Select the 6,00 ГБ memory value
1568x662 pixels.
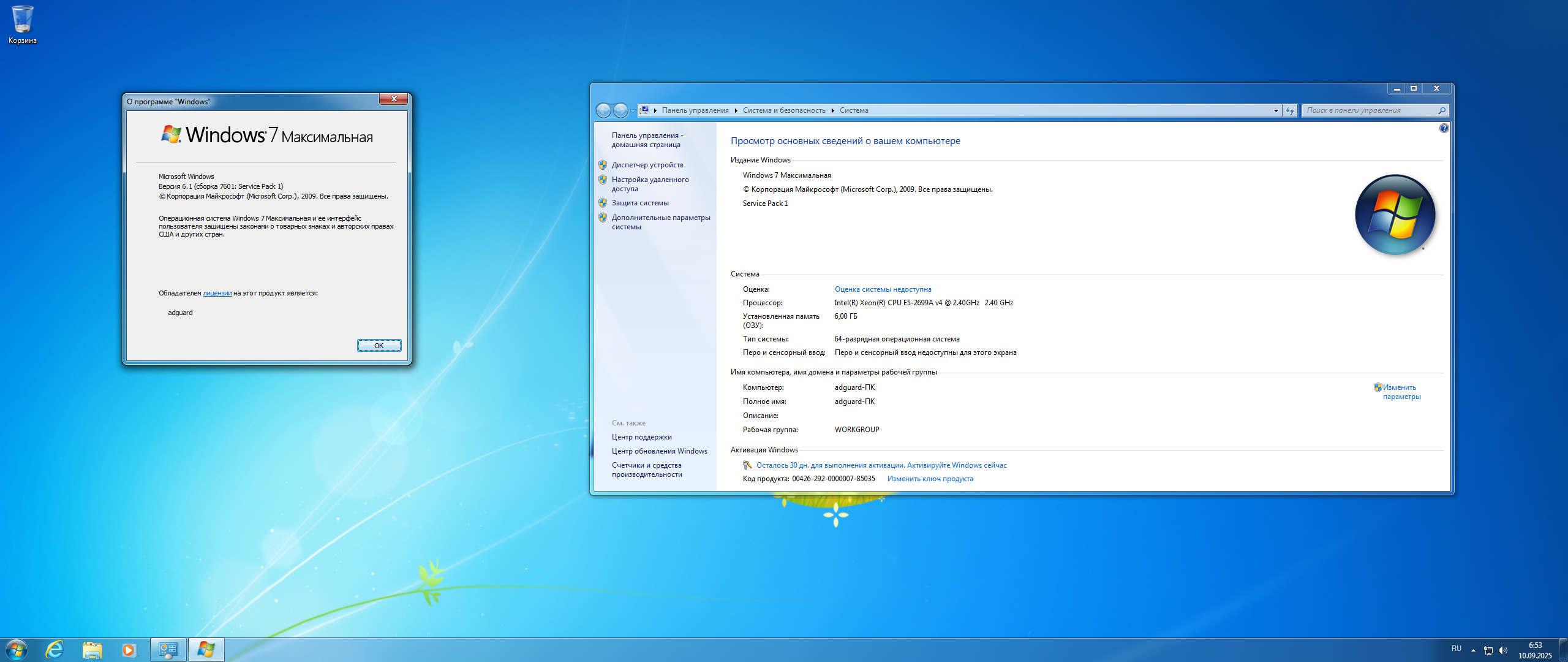pos(846,316)
